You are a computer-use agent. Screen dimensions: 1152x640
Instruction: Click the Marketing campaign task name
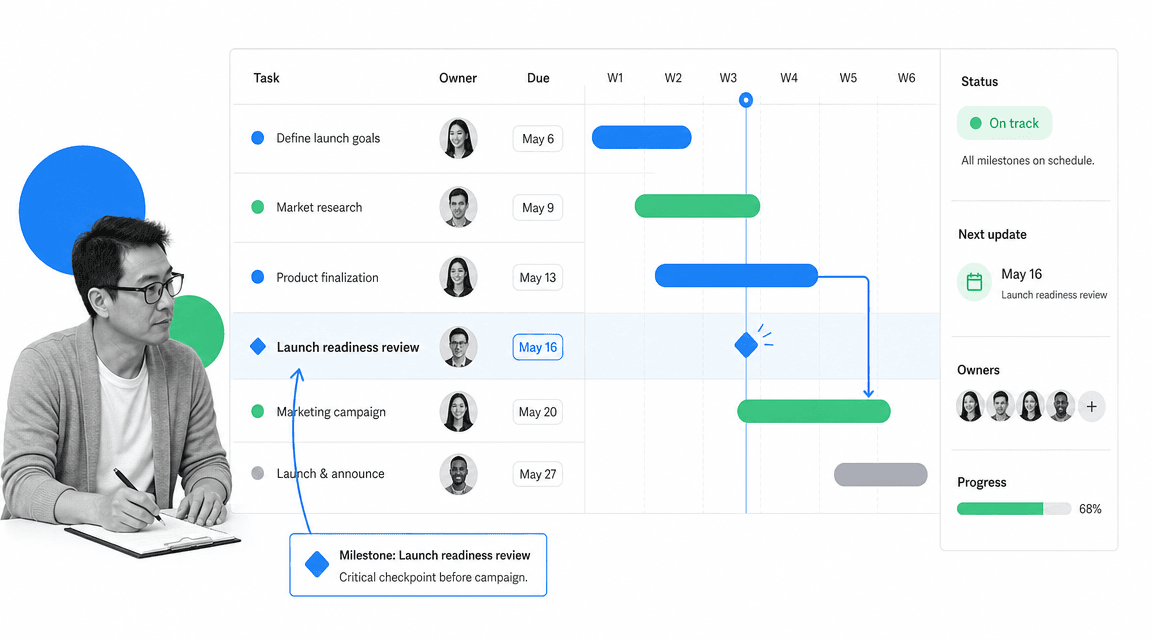pyautogui.click(x=331, y=411)
